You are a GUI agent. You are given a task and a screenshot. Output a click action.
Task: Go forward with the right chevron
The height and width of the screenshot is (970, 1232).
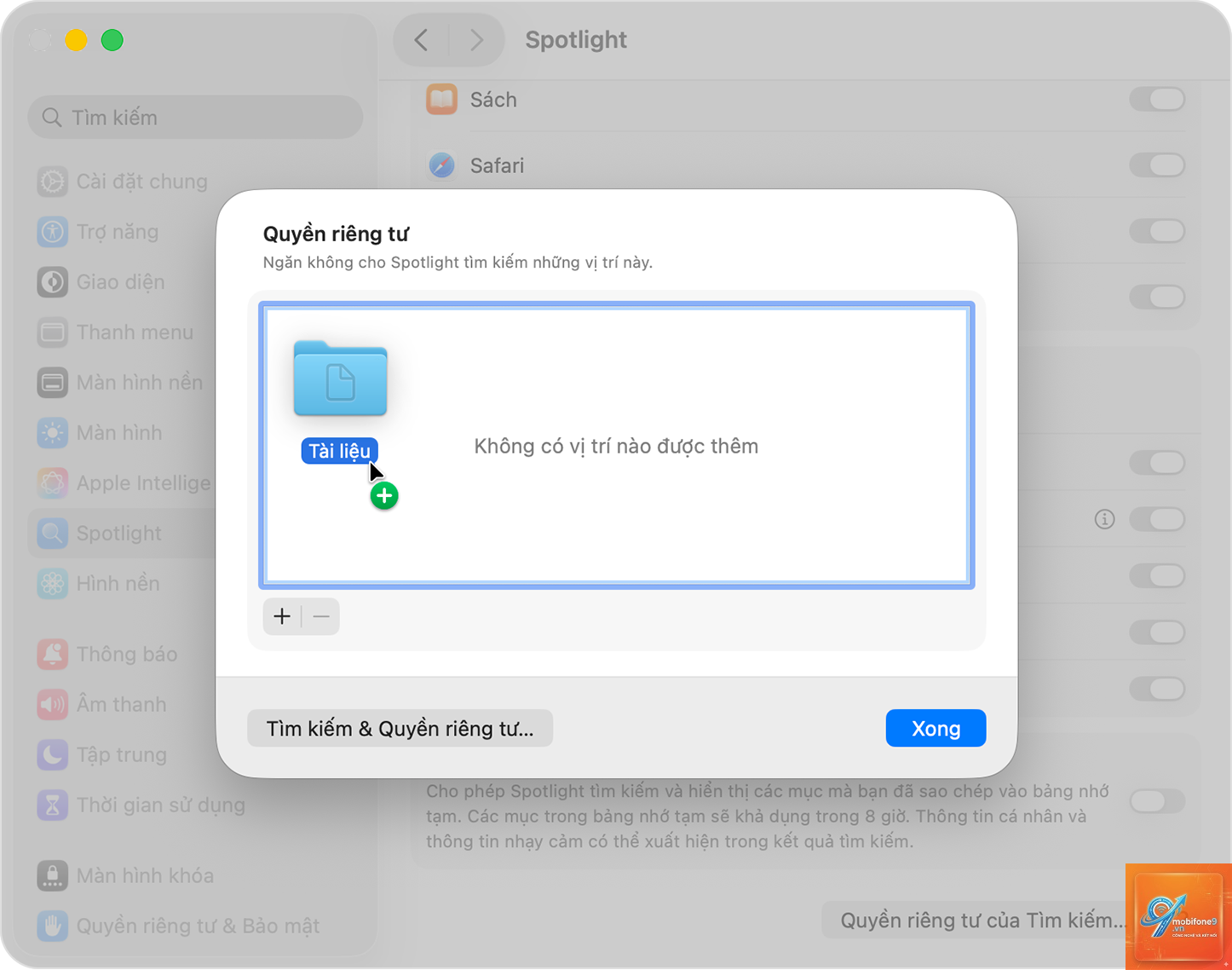tap(476, 40)
